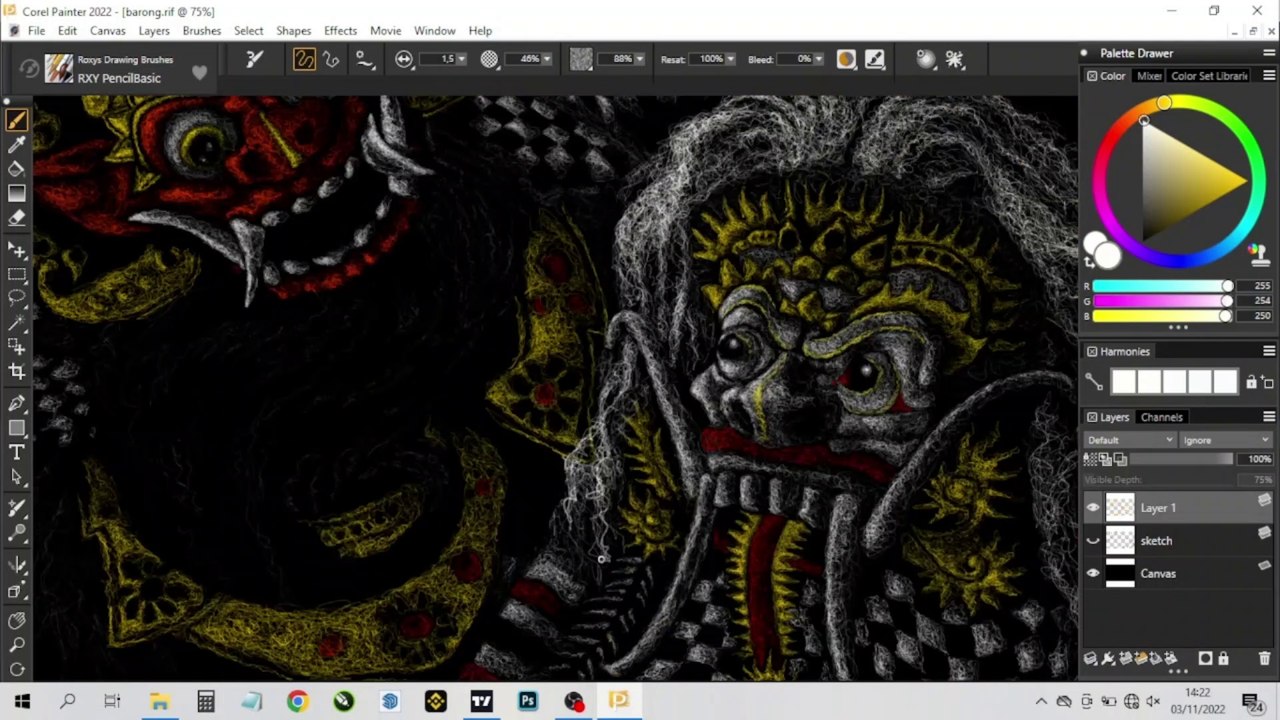Switch to the Mixer panel tab
Image resolution: width=1280 pixels, height=720 pixels.
pyautogui.click(x=1149, y=76)
